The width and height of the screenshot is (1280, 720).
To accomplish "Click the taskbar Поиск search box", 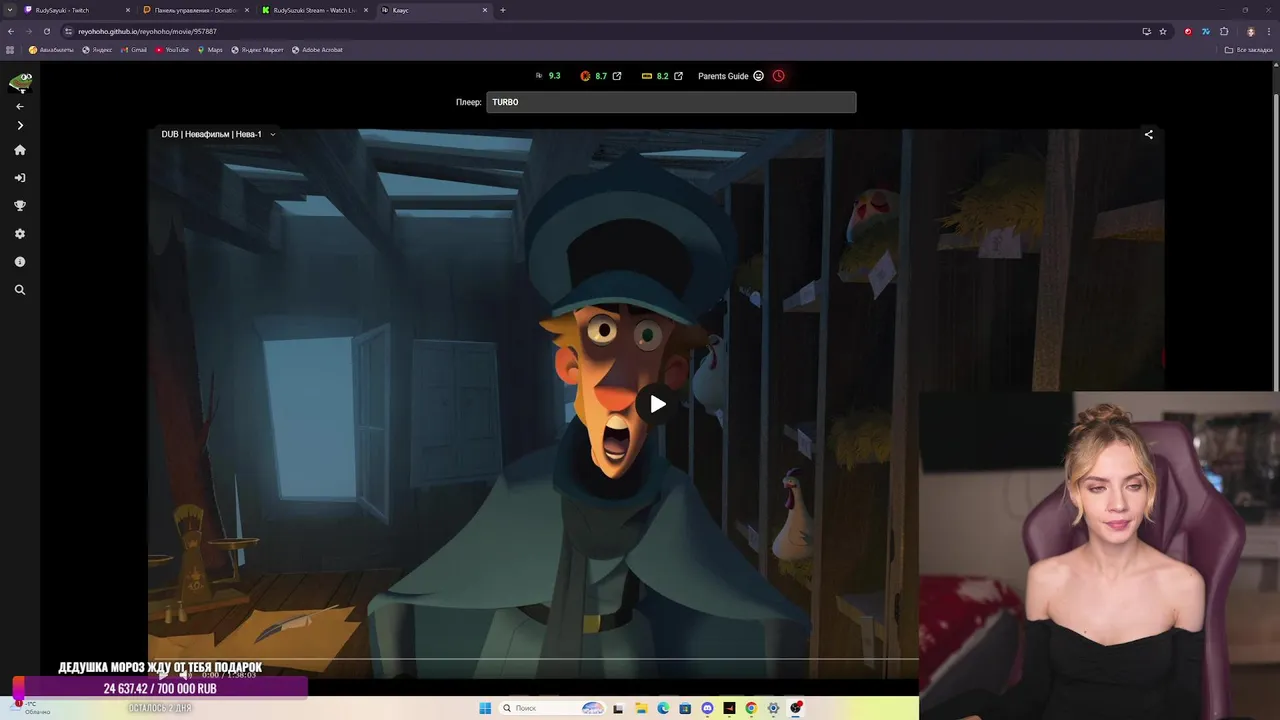I will point(552,708).
